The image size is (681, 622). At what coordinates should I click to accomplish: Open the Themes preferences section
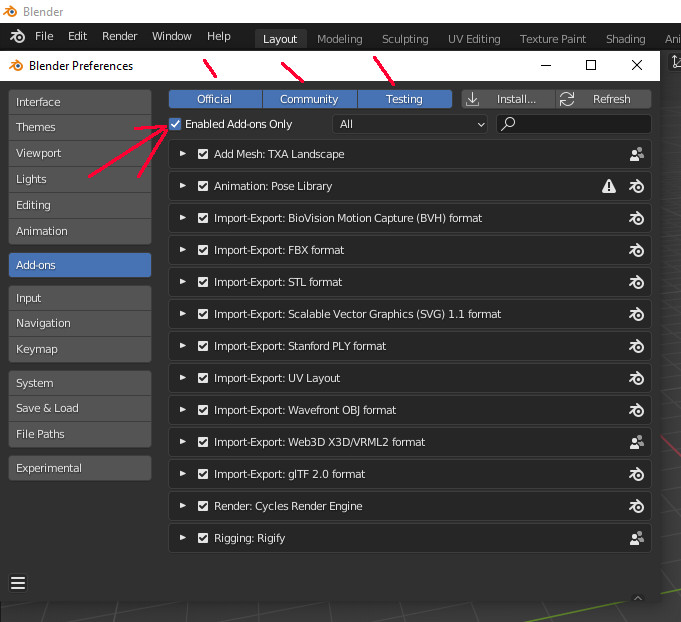(80, 127)
